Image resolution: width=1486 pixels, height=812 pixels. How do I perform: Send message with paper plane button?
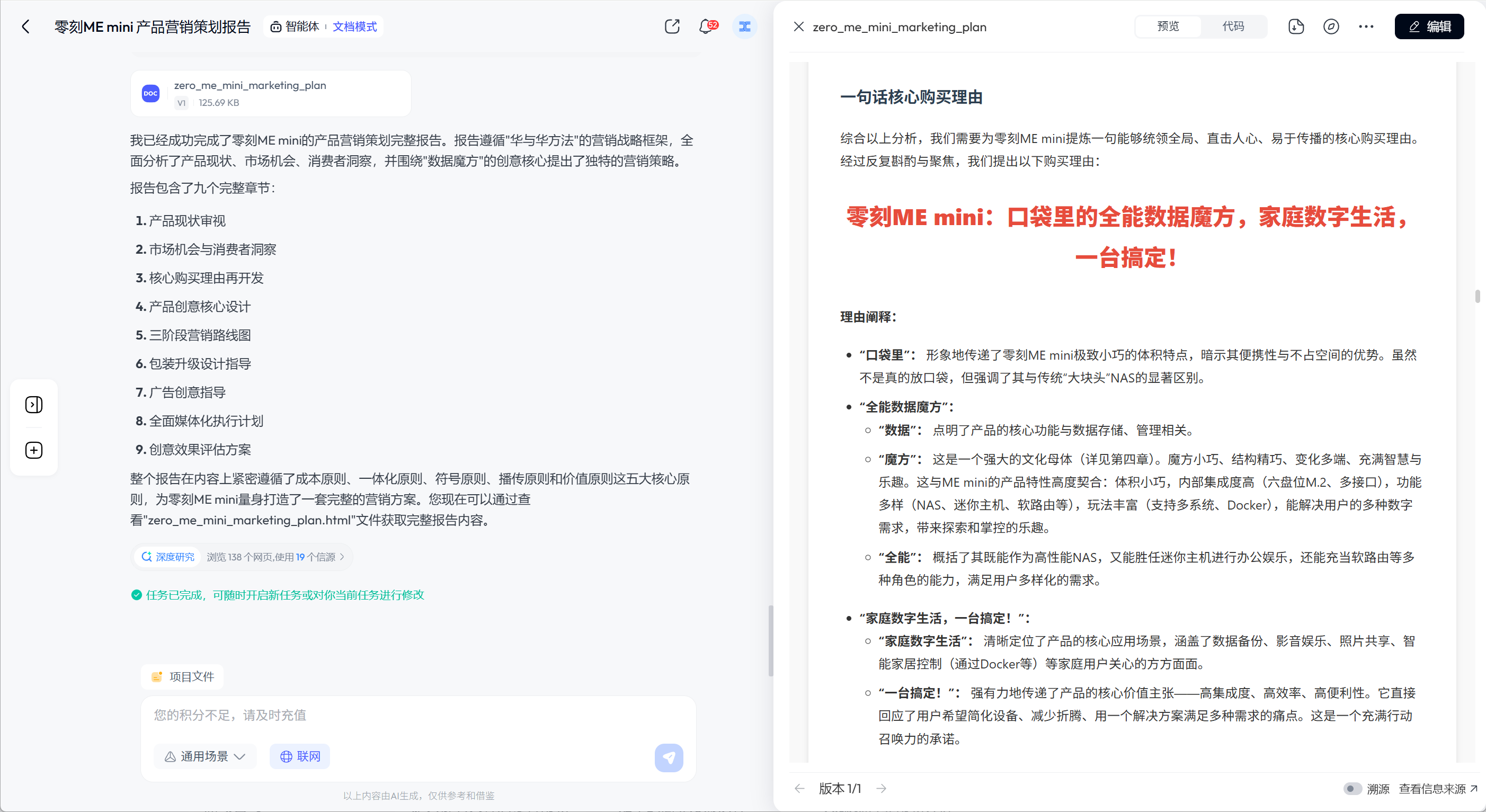669,757
